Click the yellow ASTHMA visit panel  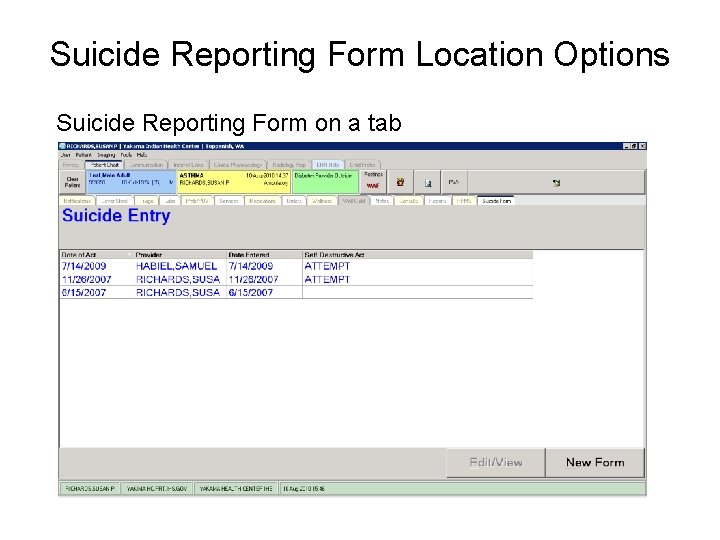pyautogui.click(x=234, y=182)
